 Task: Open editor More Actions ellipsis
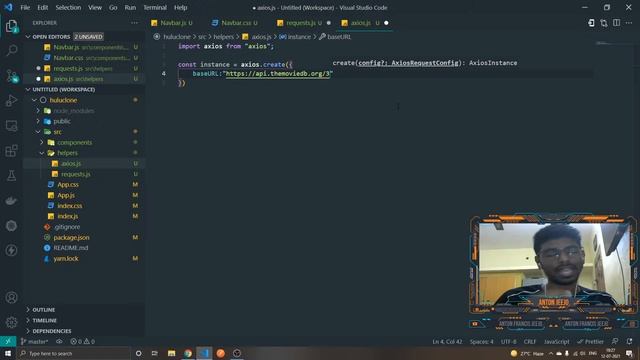629,23
